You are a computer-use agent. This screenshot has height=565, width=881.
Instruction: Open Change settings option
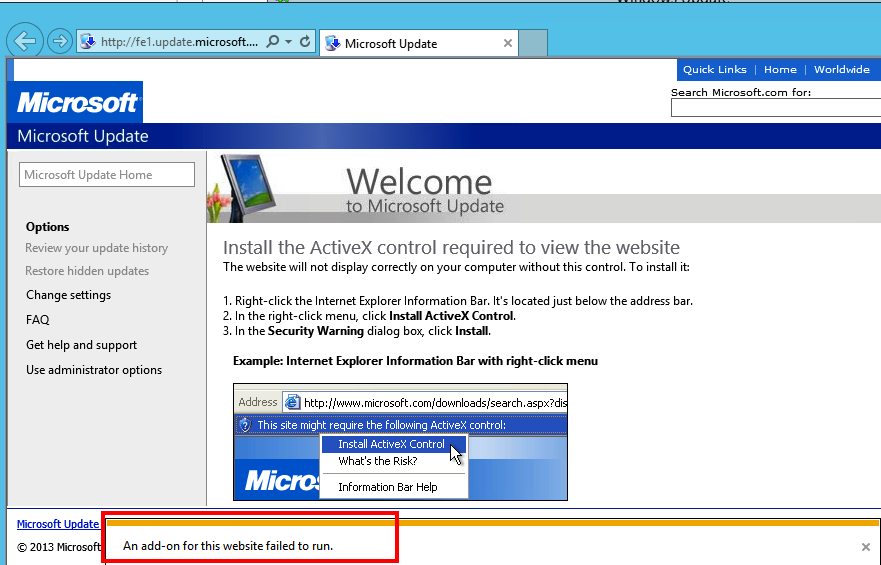(69, 295)
